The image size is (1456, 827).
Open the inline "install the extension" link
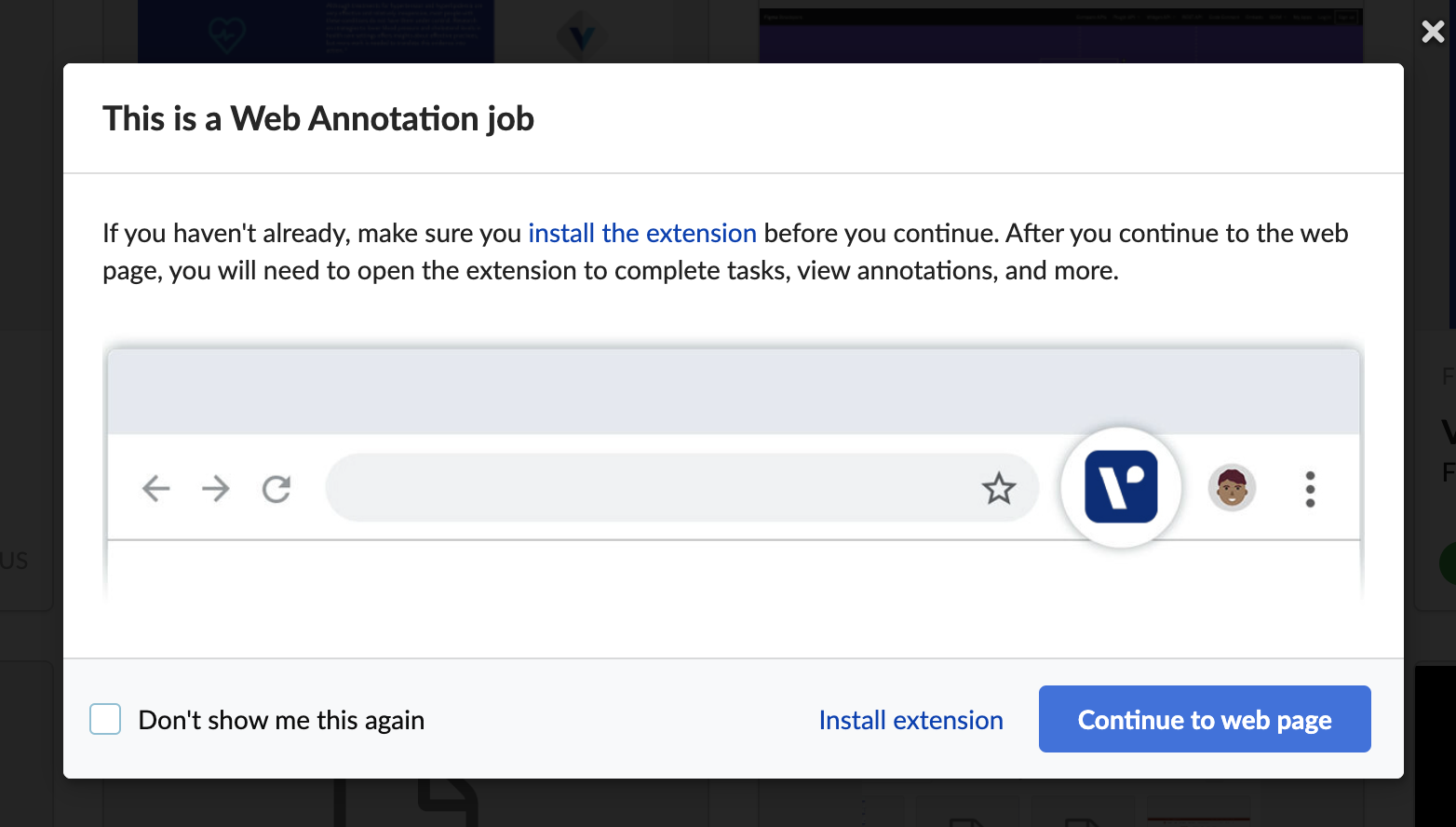point(642,233)
